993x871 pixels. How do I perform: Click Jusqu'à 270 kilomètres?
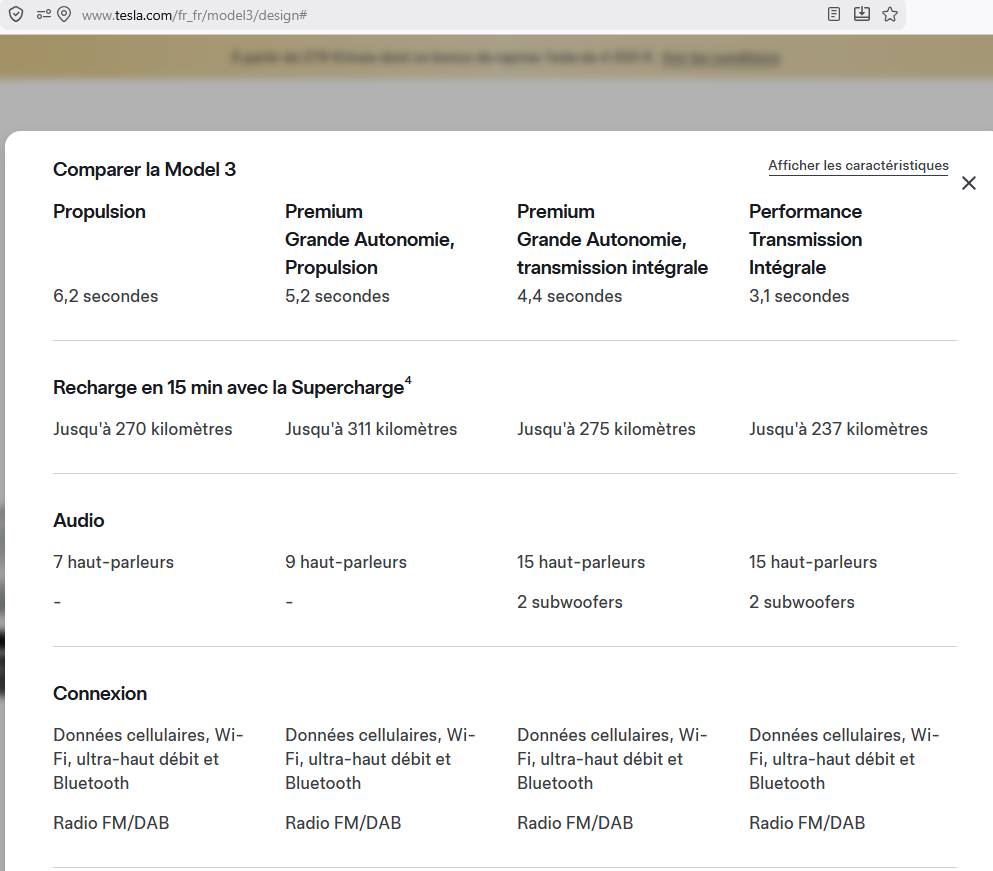142,429
